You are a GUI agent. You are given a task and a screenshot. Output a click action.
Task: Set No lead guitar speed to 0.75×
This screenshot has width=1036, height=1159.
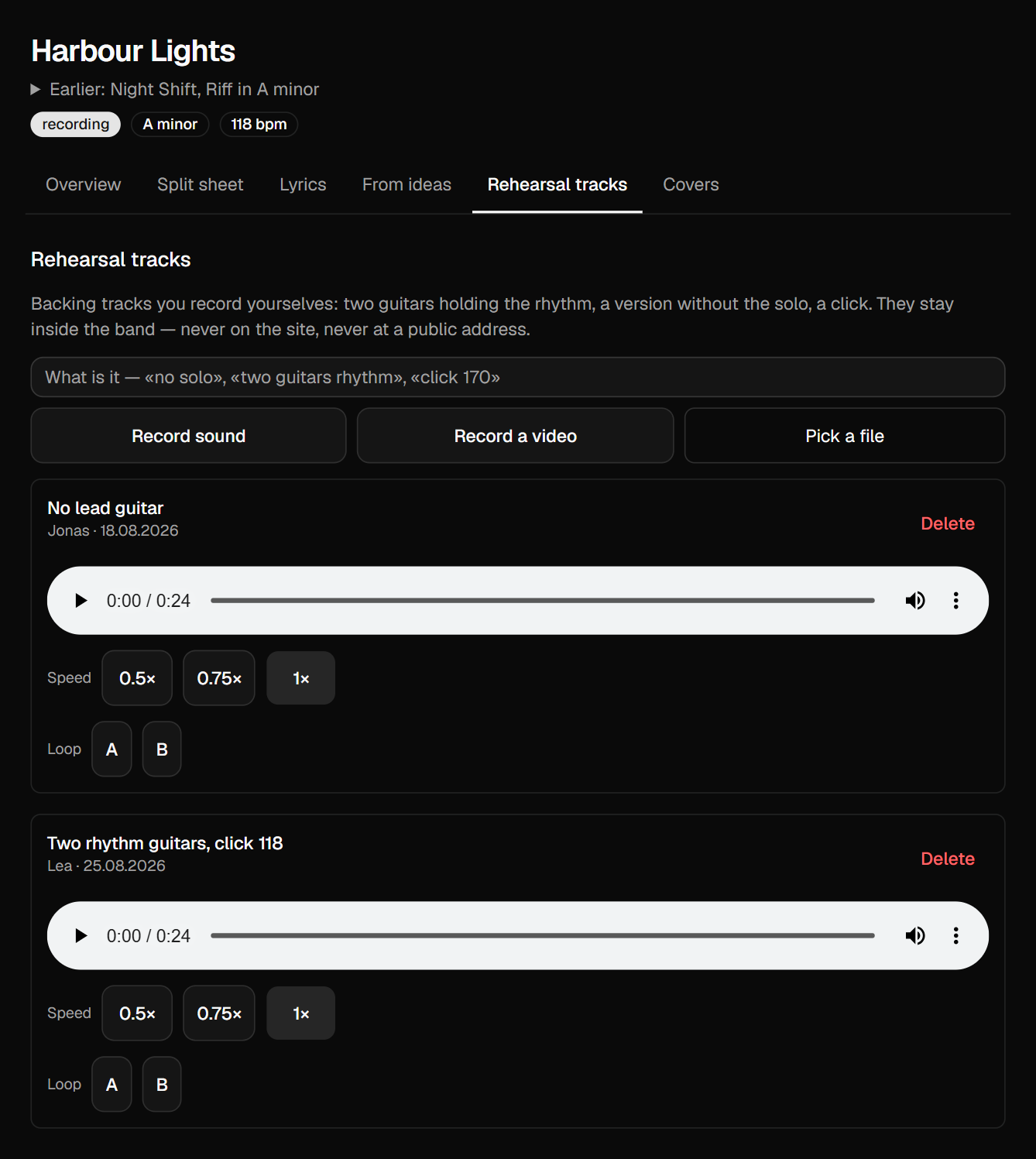click(219, 678)
